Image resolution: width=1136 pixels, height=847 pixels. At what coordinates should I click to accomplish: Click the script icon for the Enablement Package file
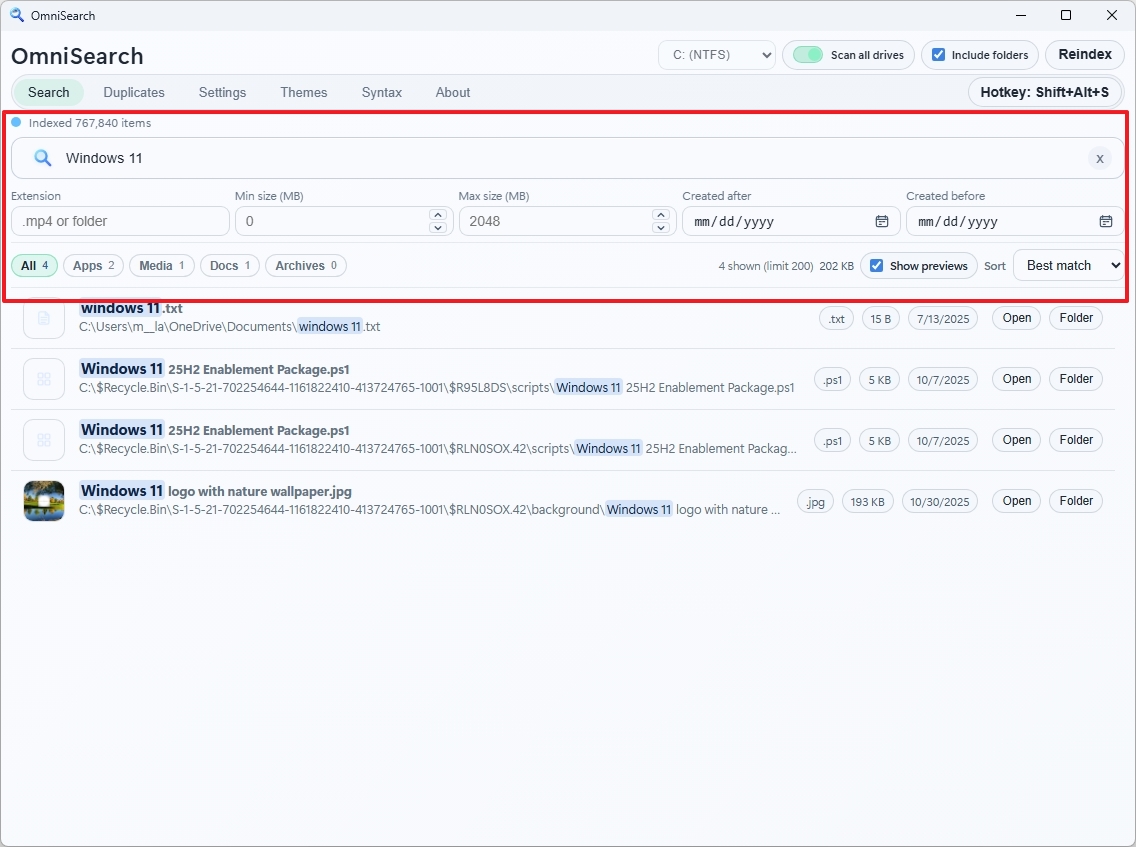pyautogui.click(x=43, y=379)
